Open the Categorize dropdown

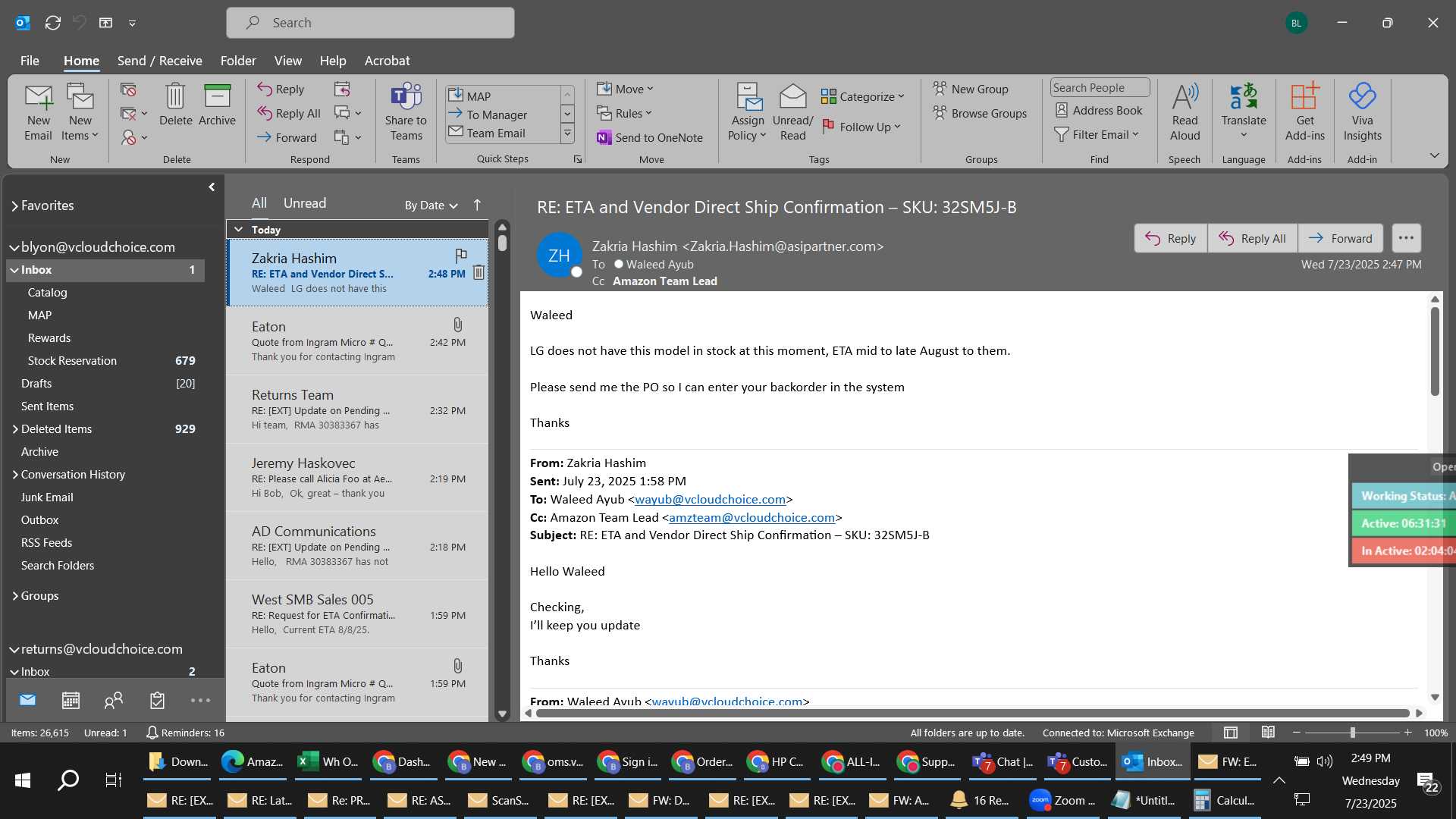863,96
